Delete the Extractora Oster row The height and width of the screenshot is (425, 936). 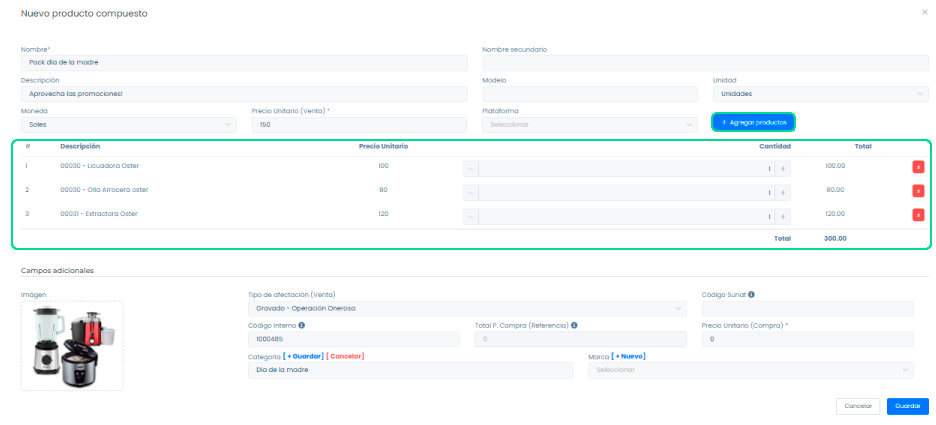click(x=918, y=215)
